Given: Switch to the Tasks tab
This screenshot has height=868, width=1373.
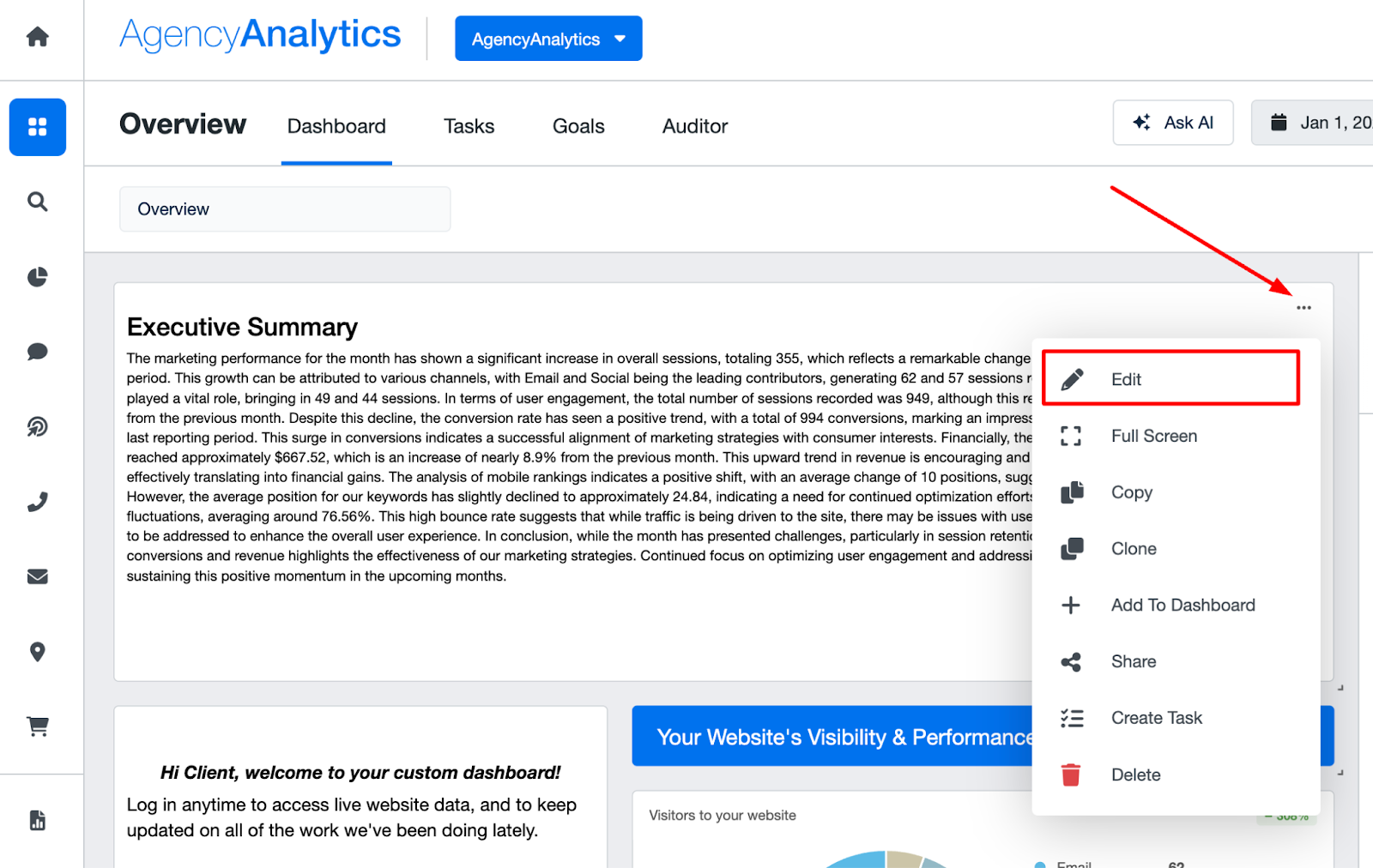Looking at the screenshot, I should click(469, 127).
